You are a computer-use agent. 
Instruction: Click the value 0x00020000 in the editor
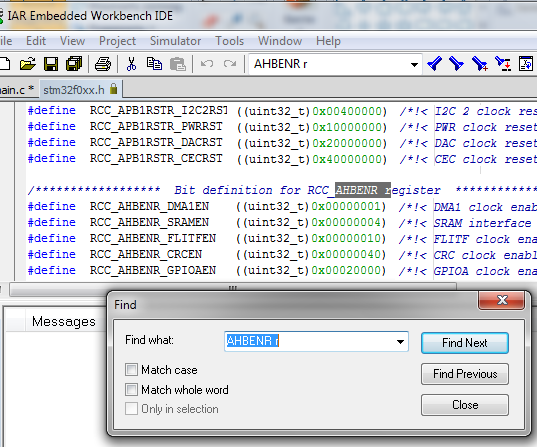pos(346,270)
